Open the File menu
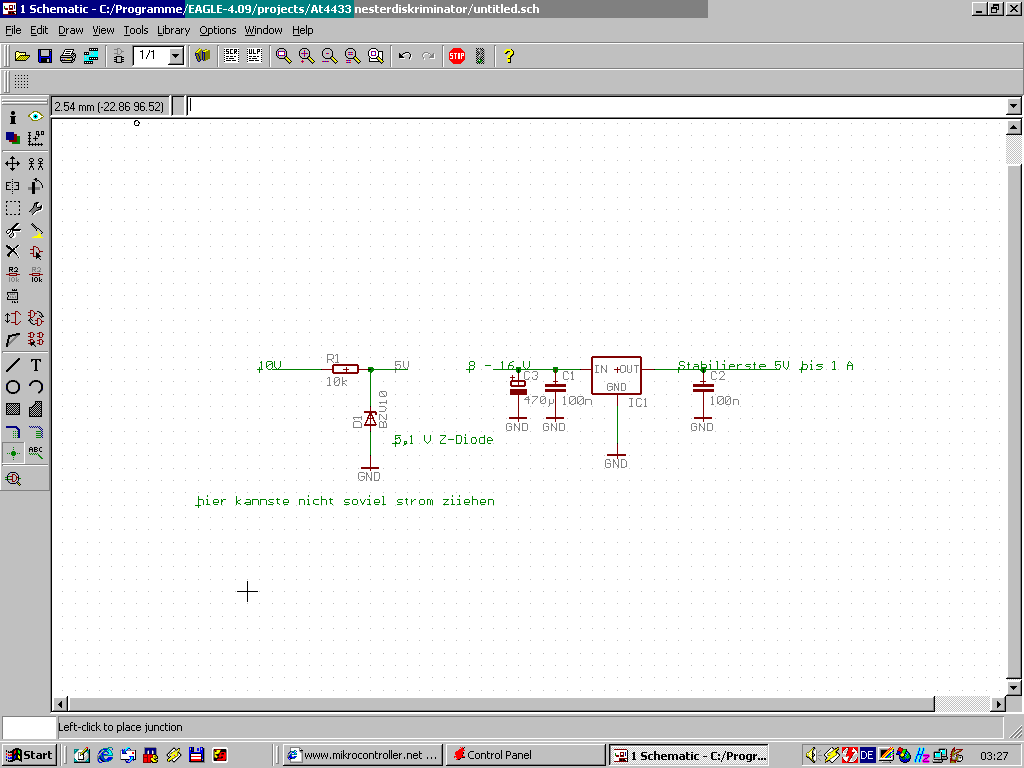The image size is (1024, 768). pos(13,30)
